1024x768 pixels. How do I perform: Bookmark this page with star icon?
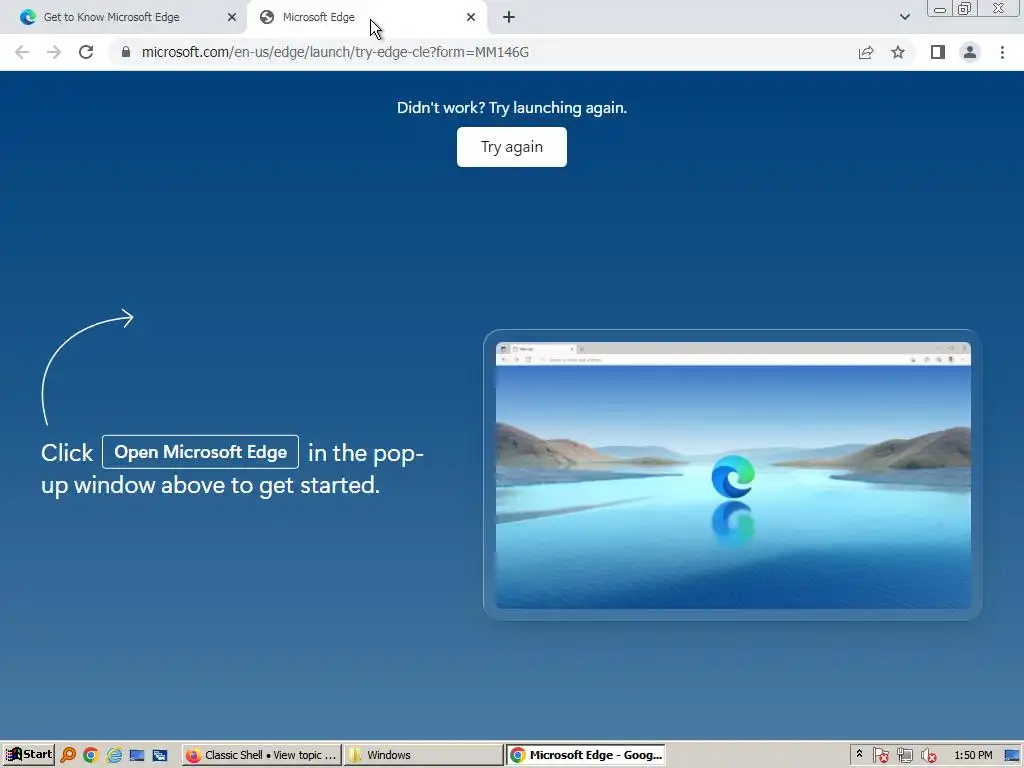tap(898, 52)
